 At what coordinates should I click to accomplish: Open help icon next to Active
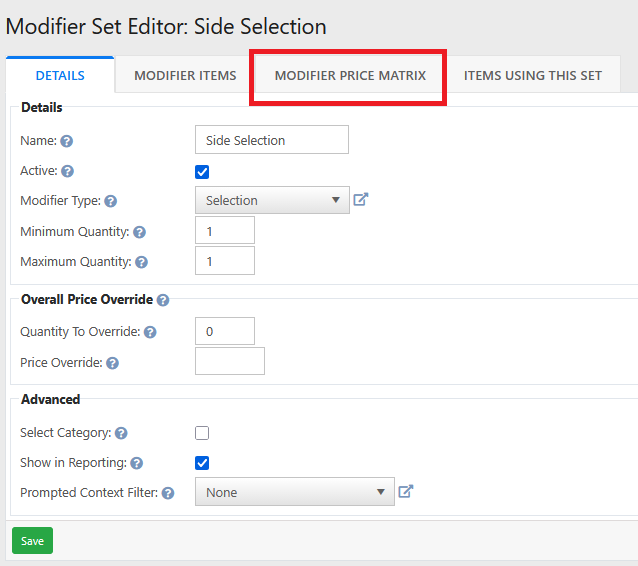coord(68,171)
